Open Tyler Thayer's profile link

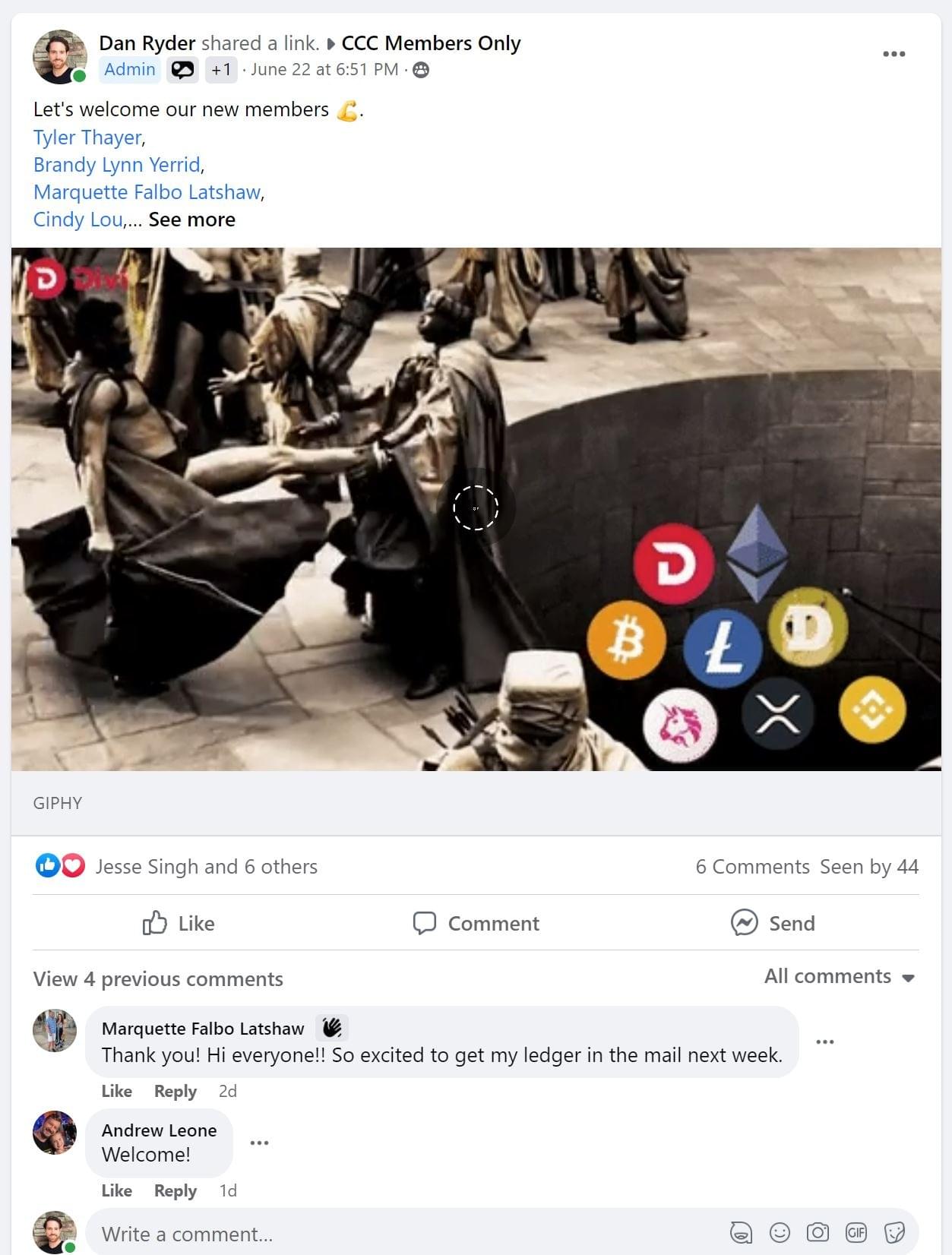pyautogui.click(x=87, y=138)
